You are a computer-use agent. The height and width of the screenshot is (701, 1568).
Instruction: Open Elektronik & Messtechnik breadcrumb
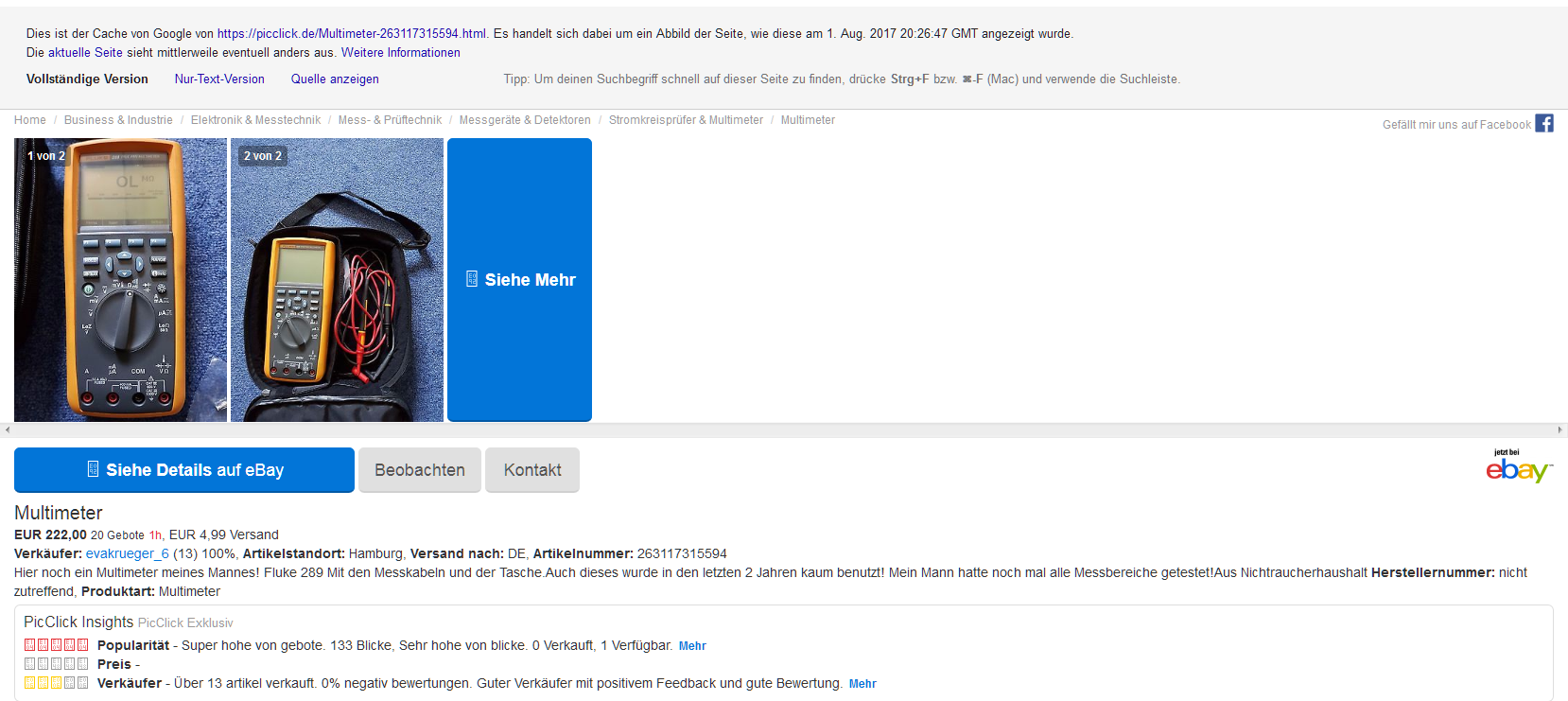(255, 120)
